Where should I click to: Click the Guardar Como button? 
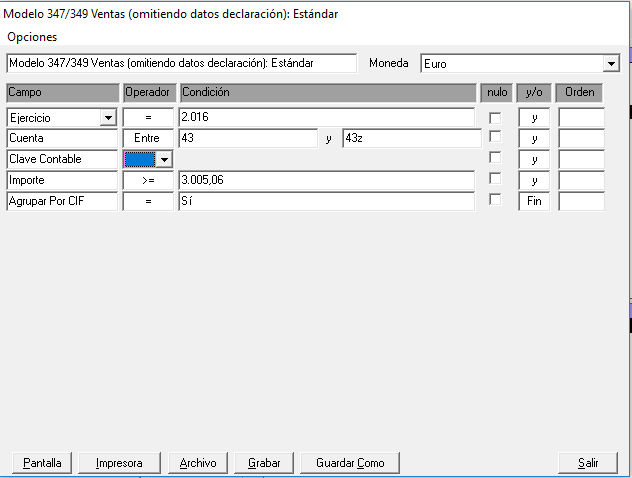click(350, 463)
